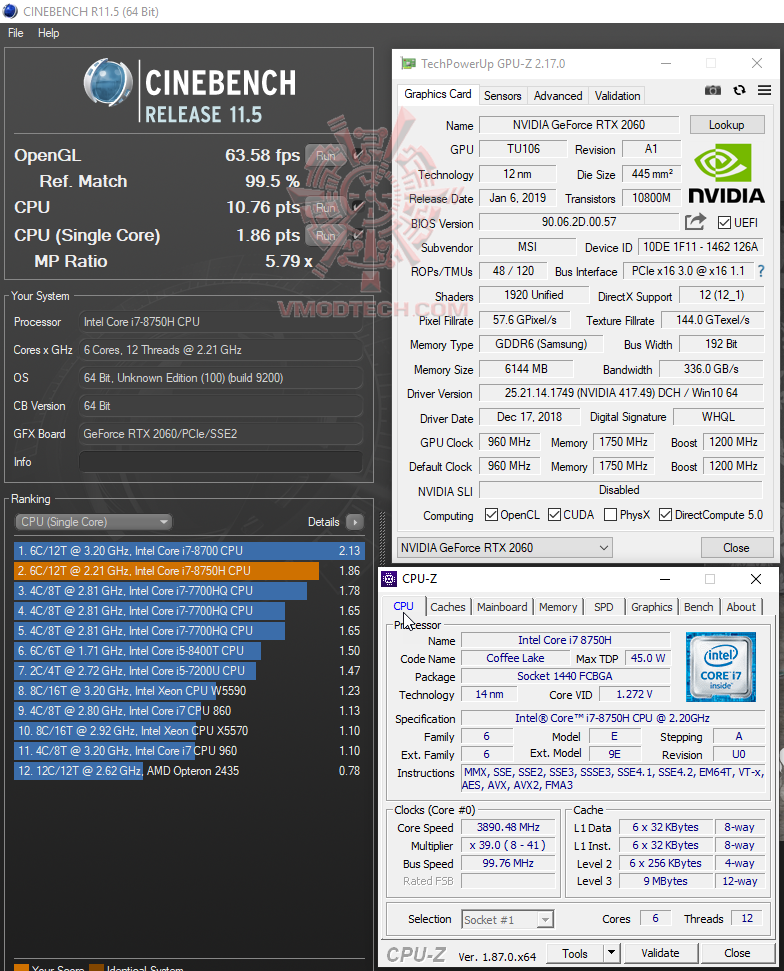Click the Close button in GPU-Z

(736, 547)
